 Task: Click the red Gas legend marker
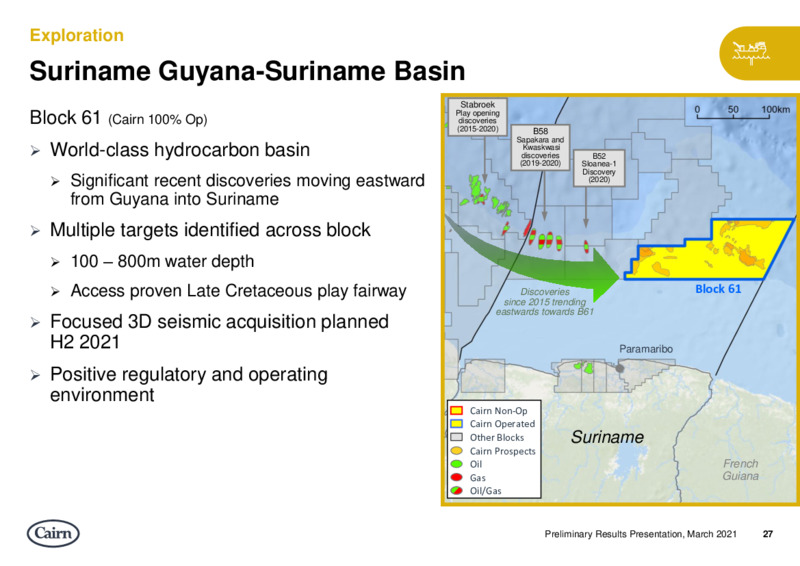457,477
